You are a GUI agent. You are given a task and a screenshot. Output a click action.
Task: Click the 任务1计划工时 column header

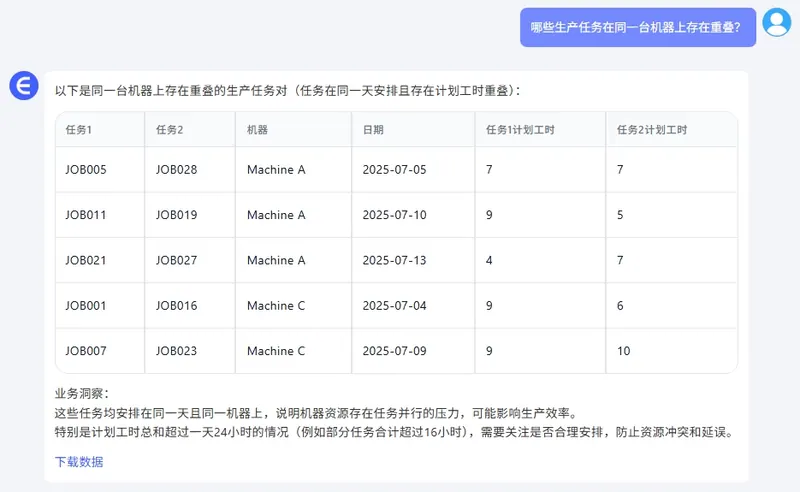[x=519, y=130]
